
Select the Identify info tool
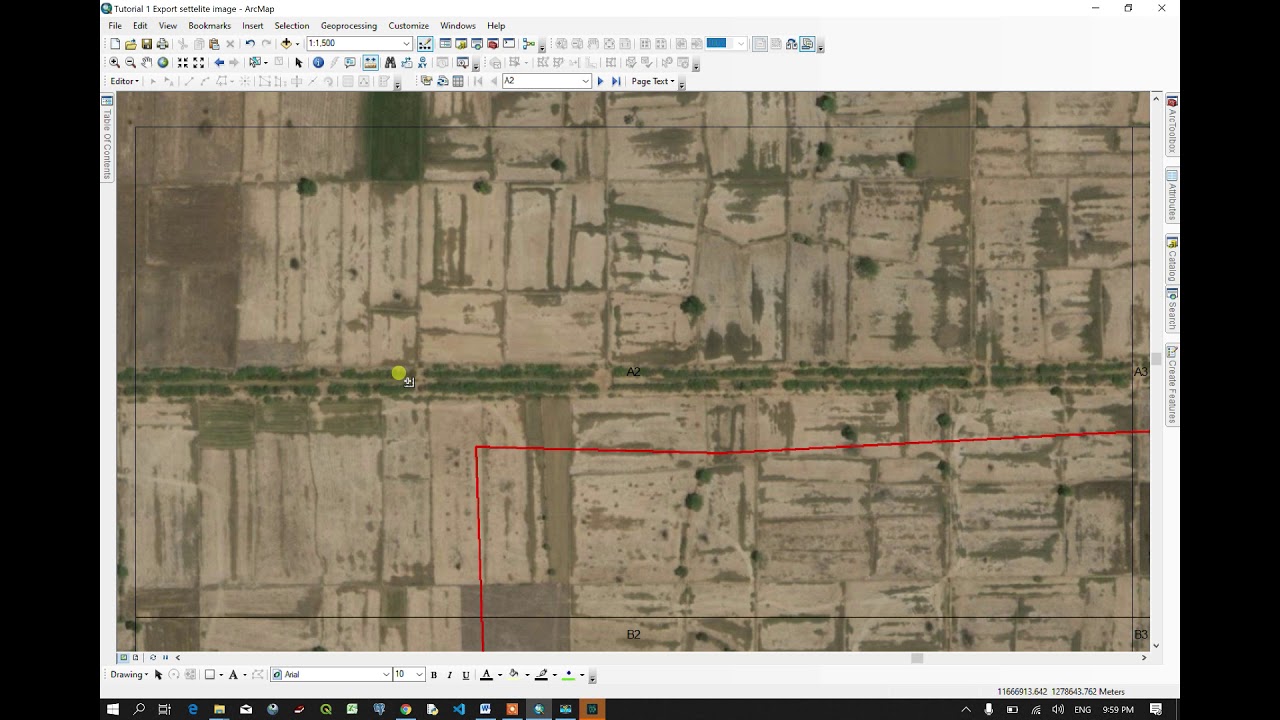[x=318, y=62]
